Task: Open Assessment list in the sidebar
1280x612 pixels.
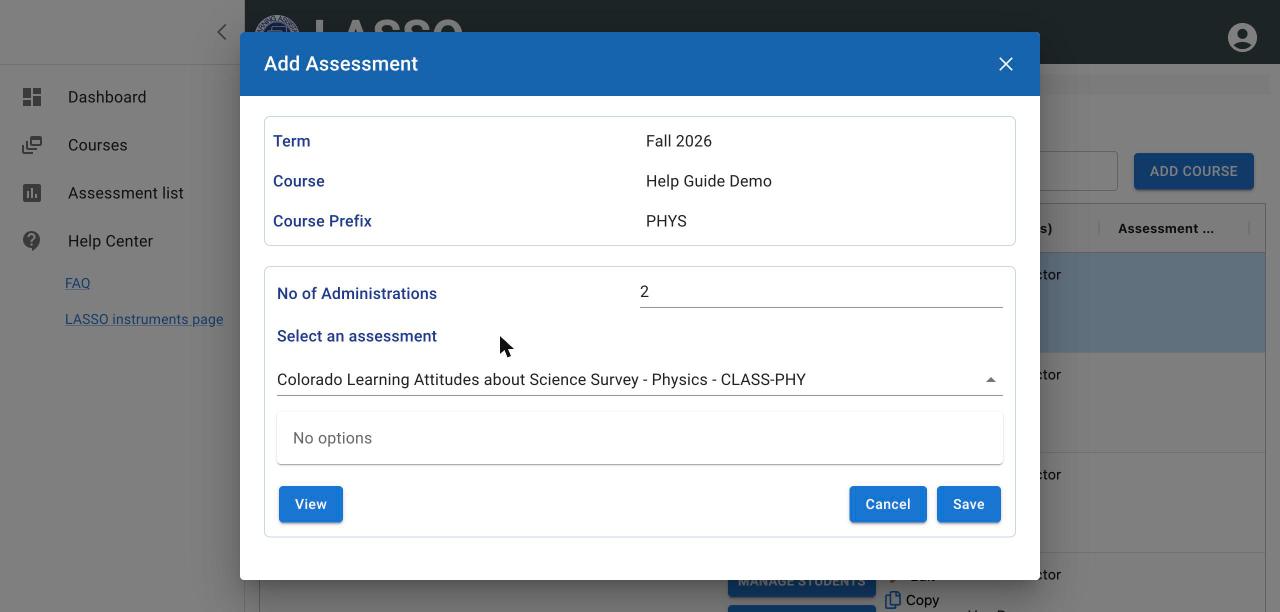Action: pyautogui.click(x=126, y=193)
